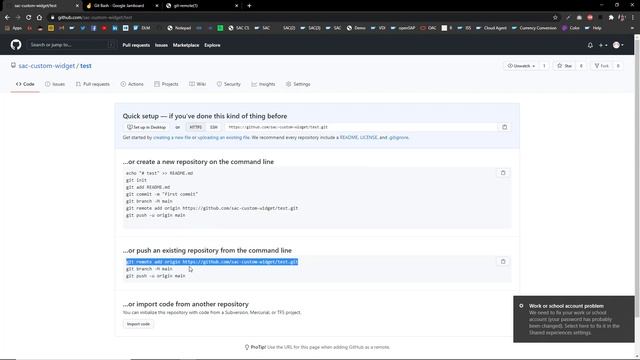The width and height of the screenshot is (640, 360).
Task: Click the Import code button
Action: 138,324
